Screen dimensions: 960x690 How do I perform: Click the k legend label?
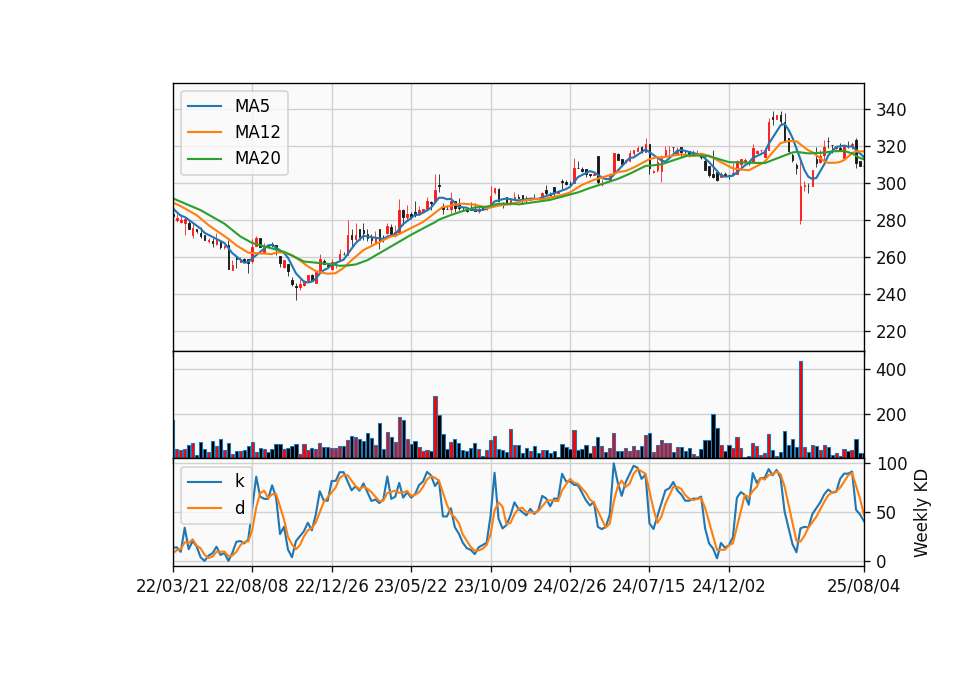click(239, 481)
